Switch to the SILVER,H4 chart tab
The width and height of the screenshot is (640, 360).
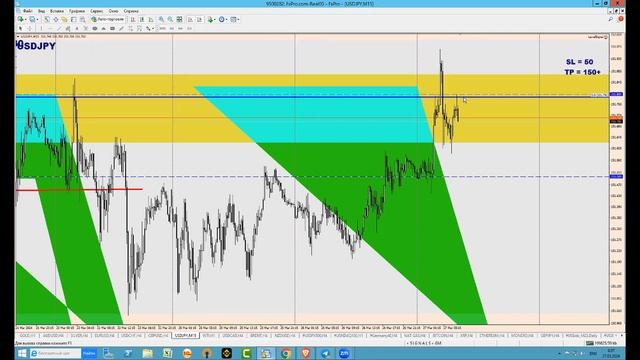79,335
